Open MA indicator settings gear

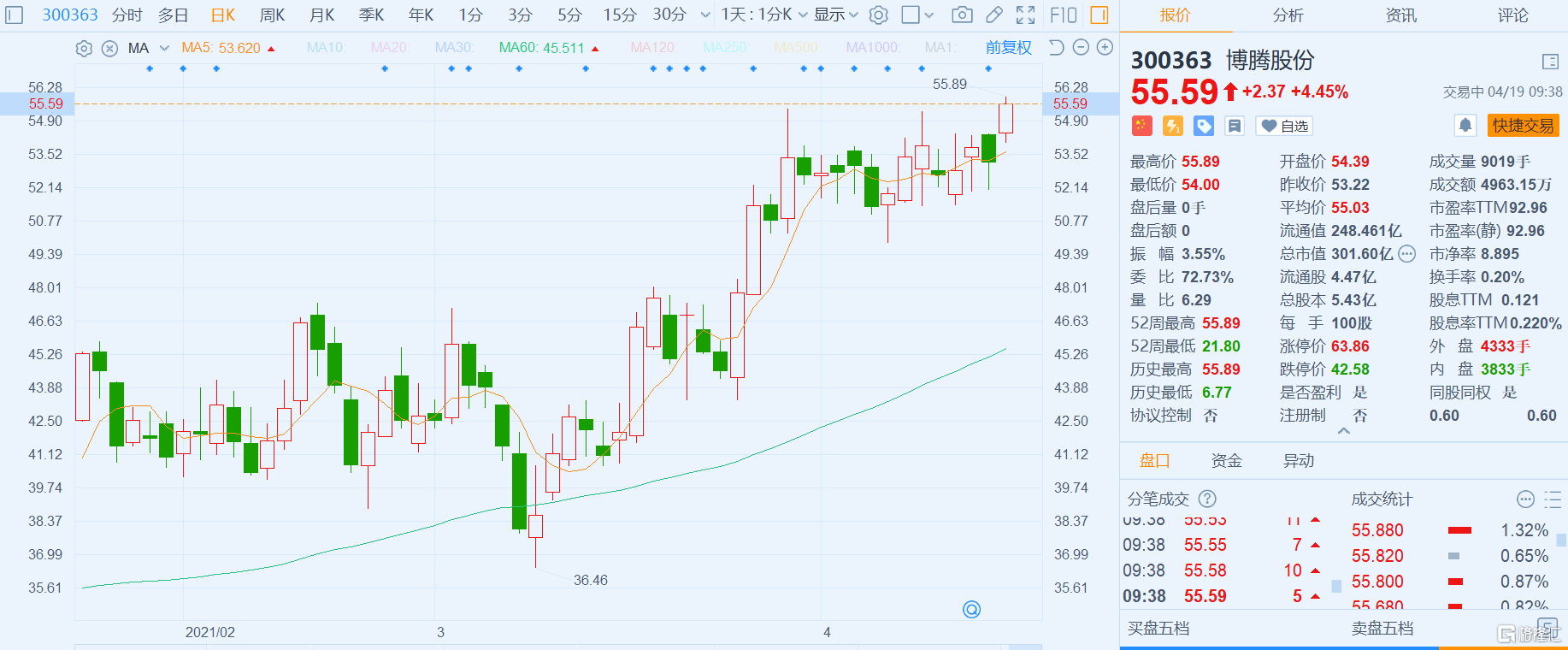pyautogui.click(x=84, y=49)
